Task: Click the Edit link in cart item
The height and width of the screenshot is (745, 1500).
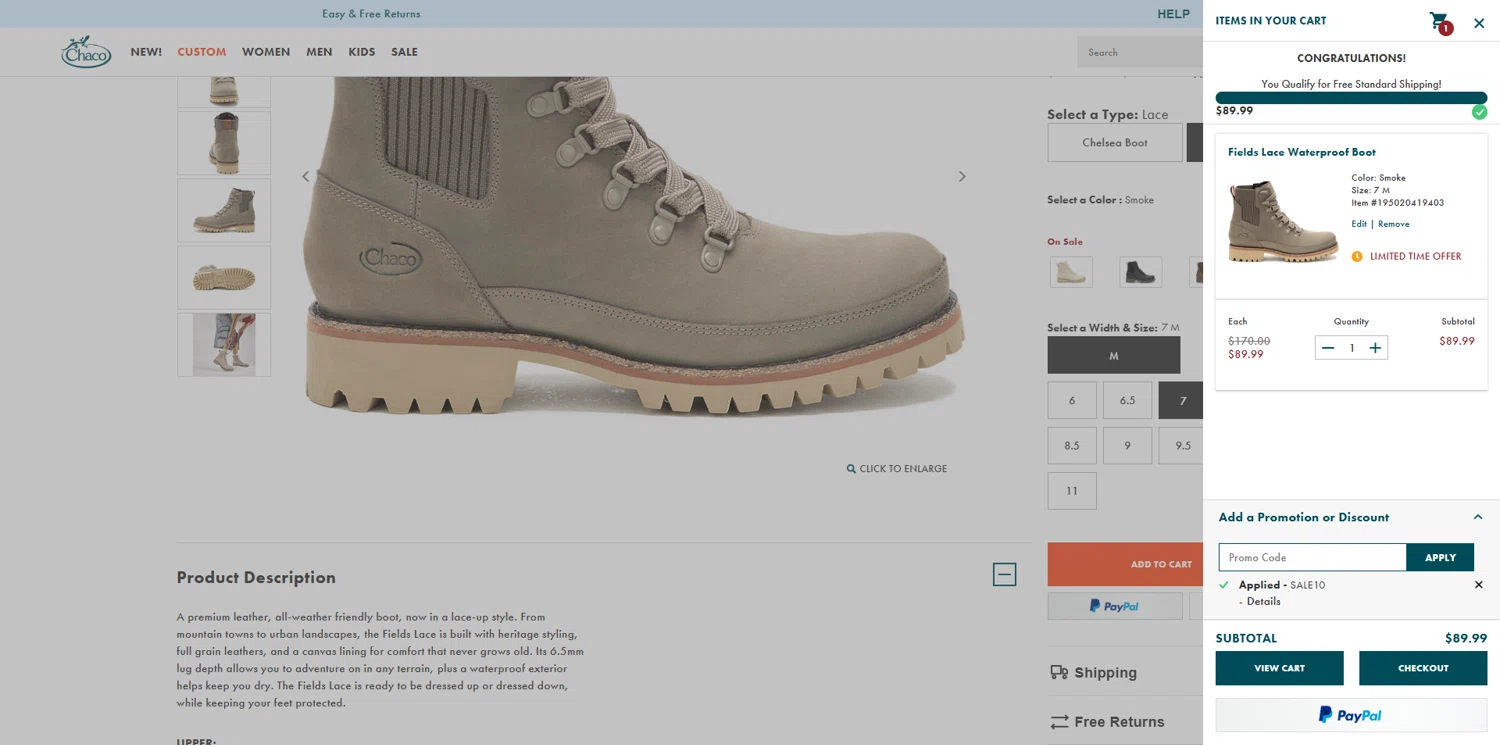Action: coord(1359,224)
